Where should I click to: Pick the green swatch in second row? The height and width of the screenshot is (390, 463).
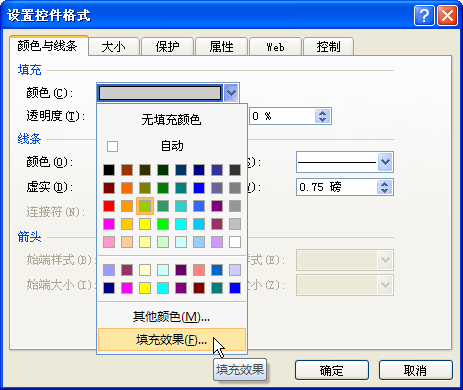(x=163, y=188)
